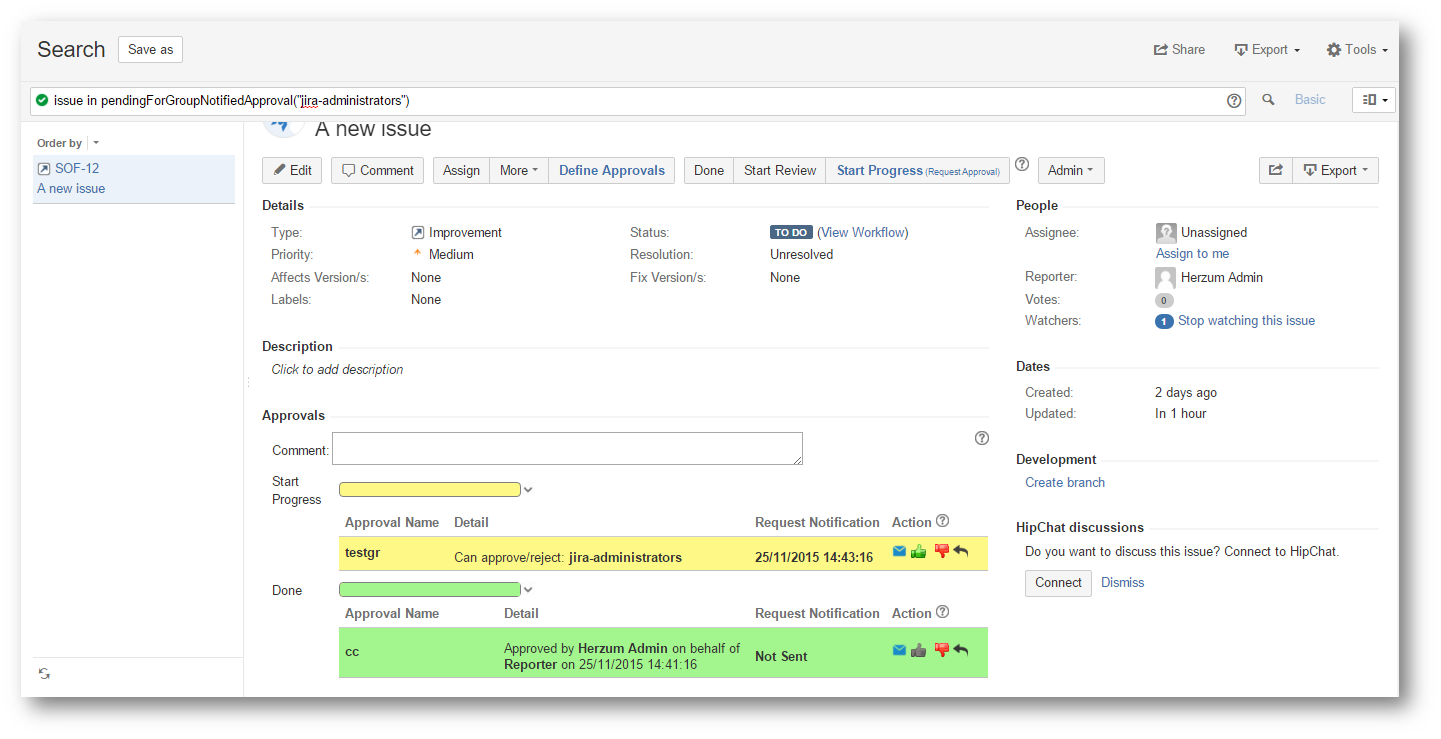Image resolution: width=1441 pixels, height=739 pixels.
Task: Click Define Approvals
Action: [612, 170]
